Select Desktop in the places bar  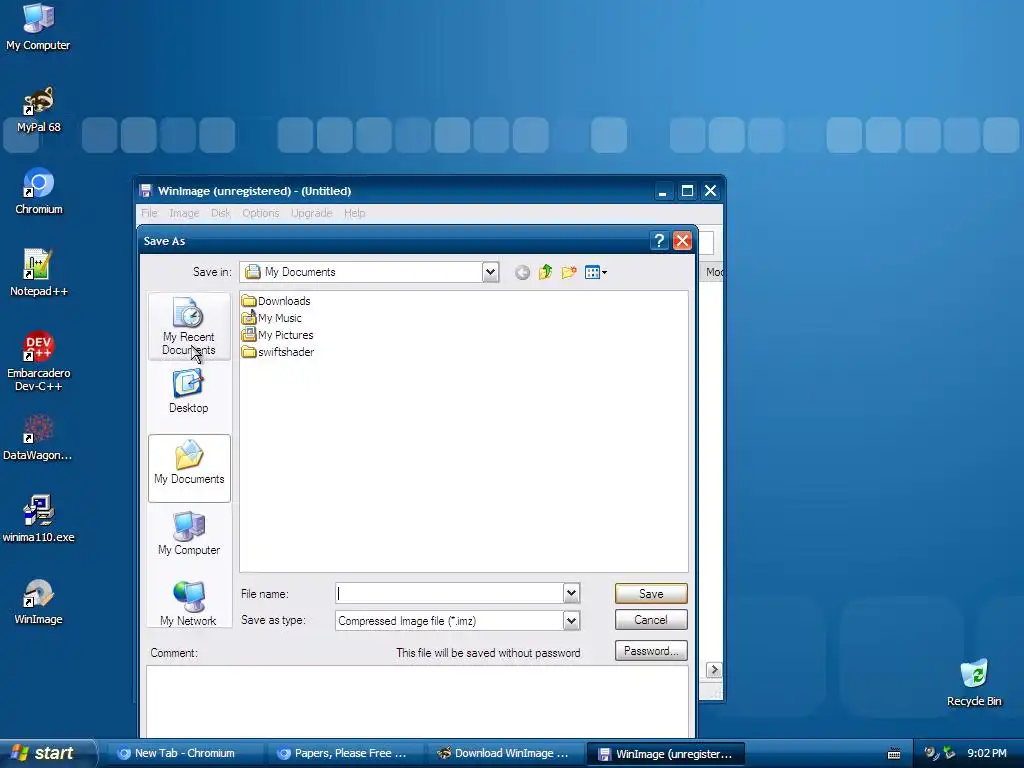pos(189,392)
